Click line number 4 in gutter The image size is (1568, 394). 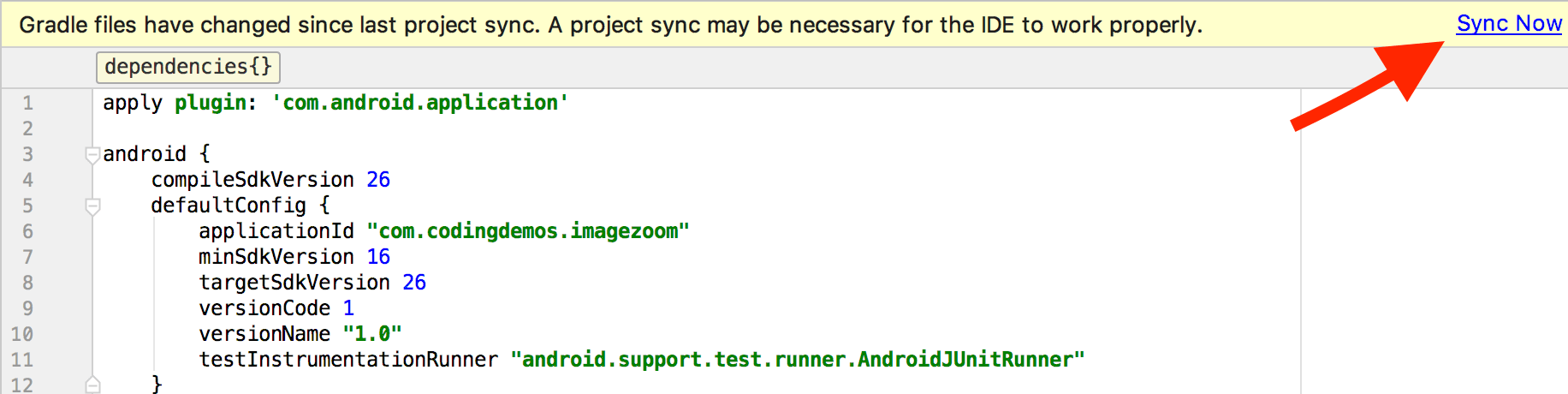point(27,181)
